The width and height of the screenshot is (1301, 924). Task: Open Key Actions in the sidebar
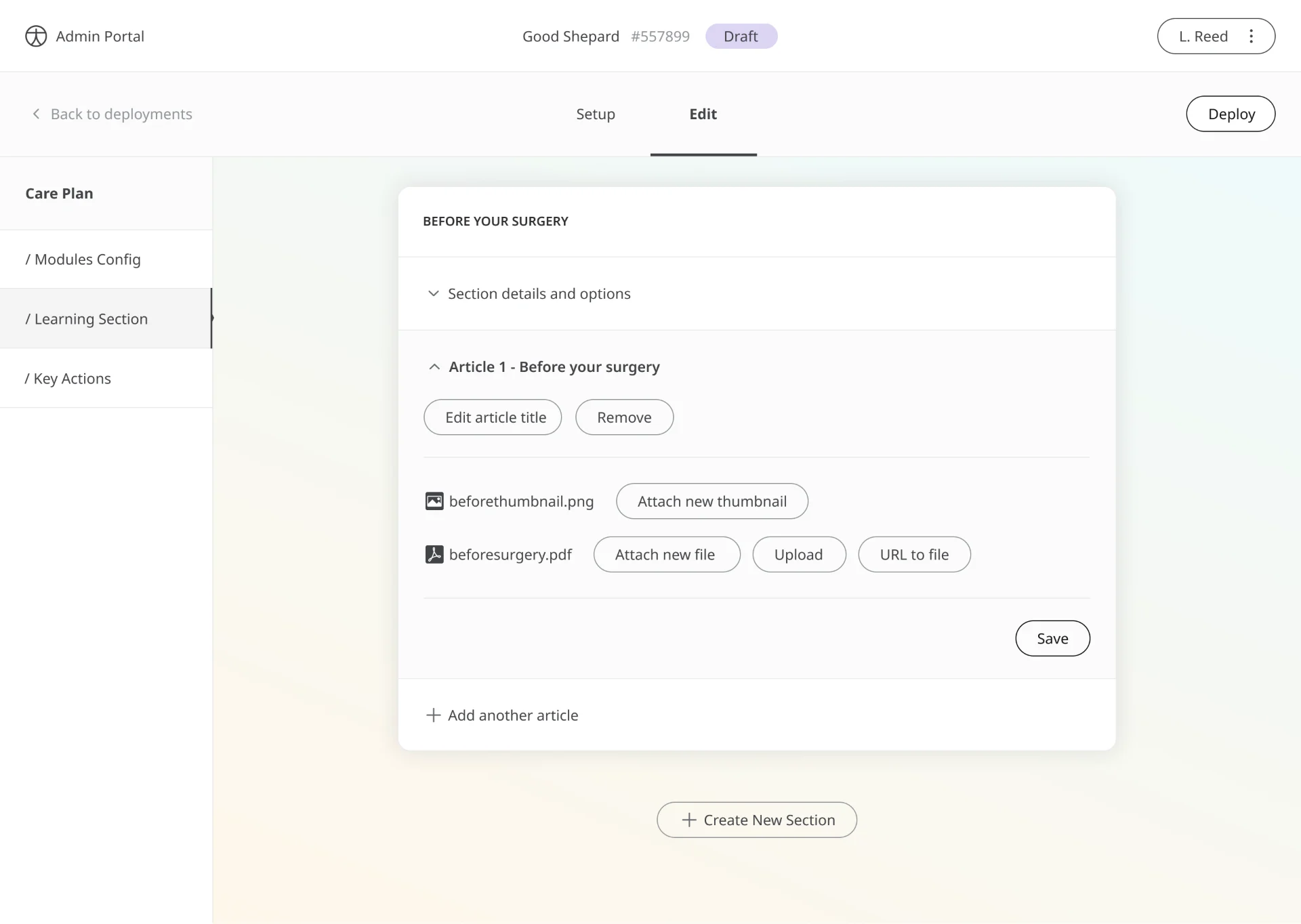tap(106, 378)
